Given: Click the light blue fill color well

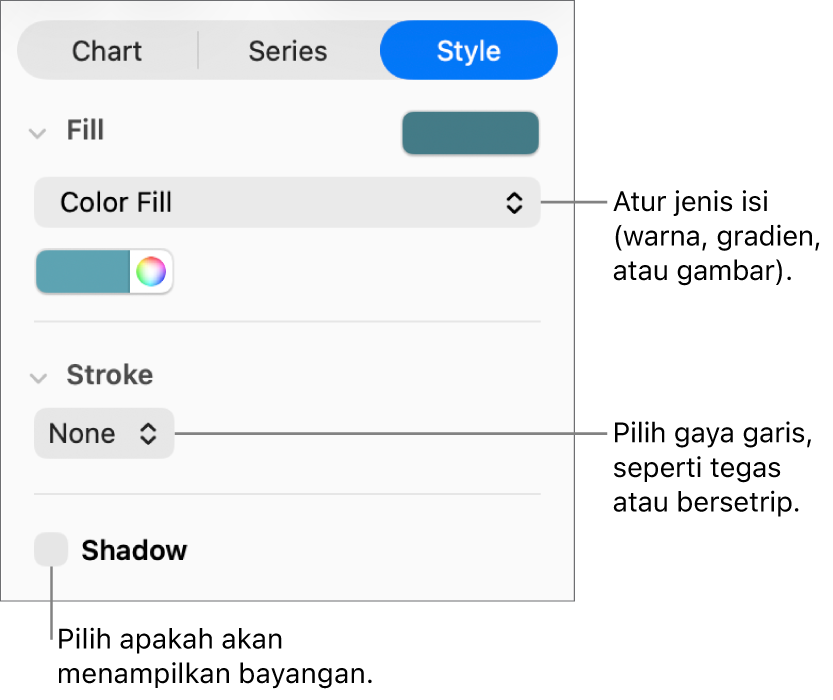Looking at the screenshot, I should 83,272.
